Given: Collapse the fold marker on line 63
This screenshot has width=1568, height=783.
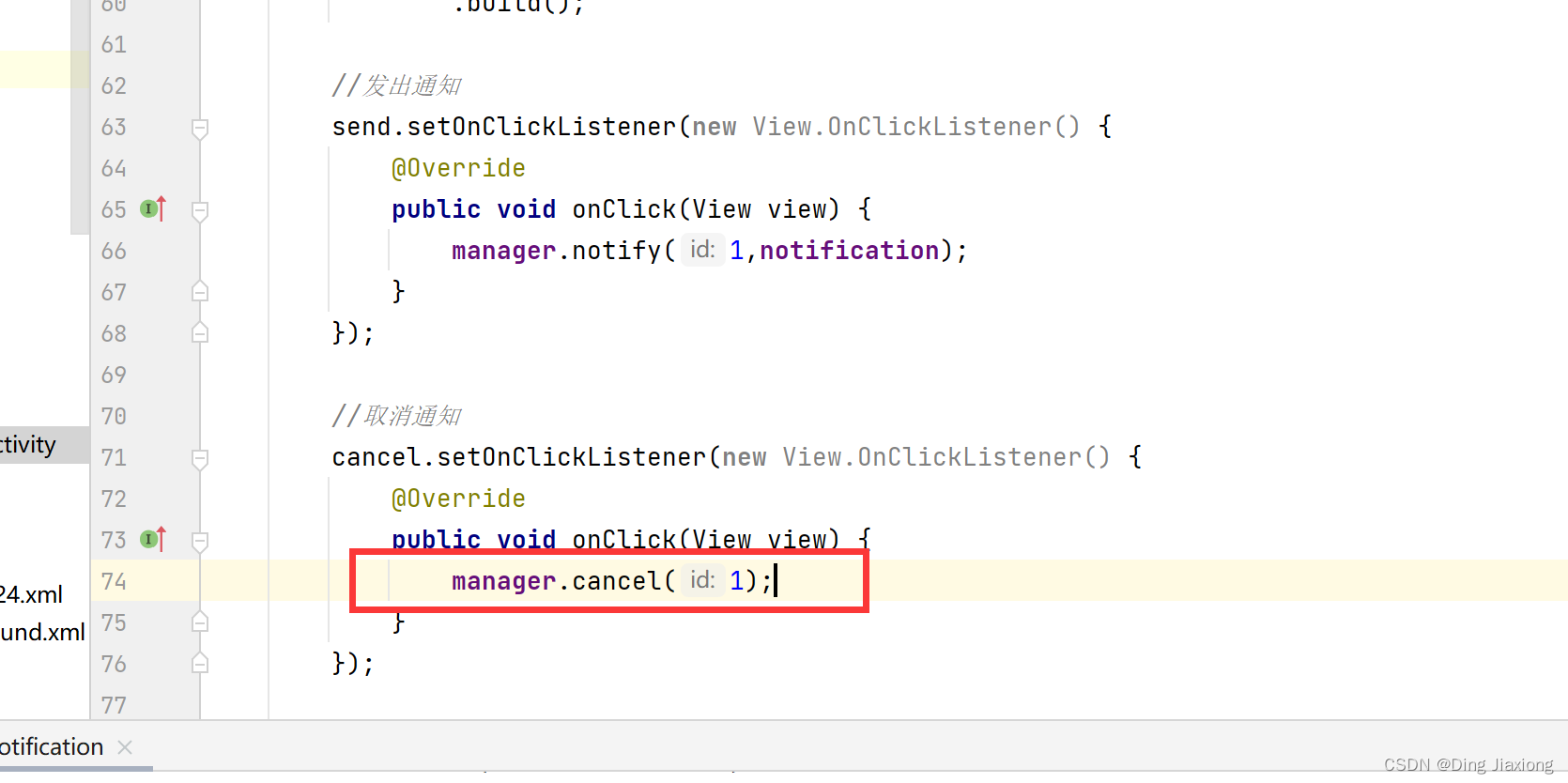Looking at the screenshot, I should pyautogui.click(x=200, y=128).
